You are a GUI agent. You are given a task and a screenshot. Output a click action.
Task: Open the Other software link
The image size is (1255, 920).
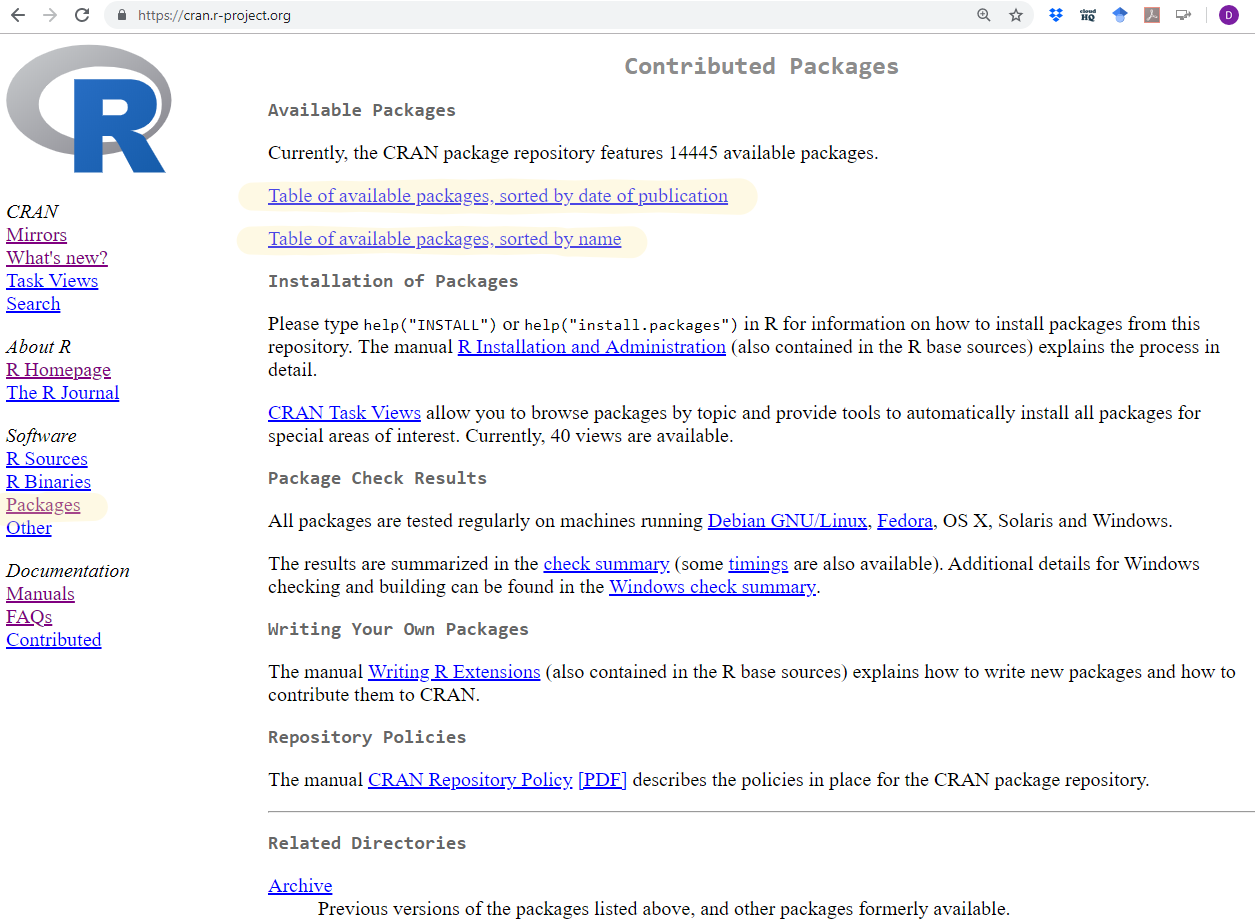29,528
